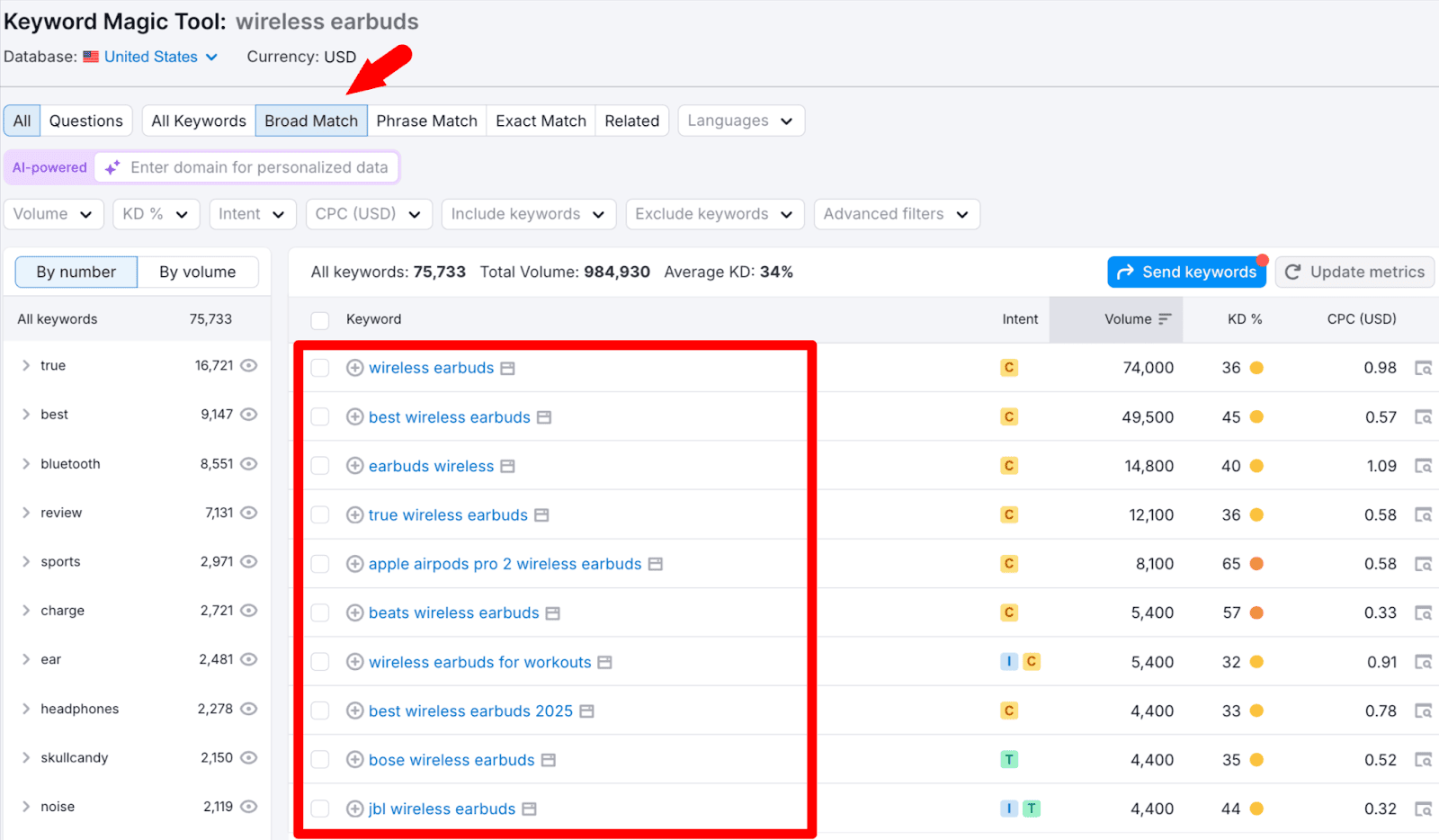Select checkbox for 'bose wireless earbuds'

319,760
